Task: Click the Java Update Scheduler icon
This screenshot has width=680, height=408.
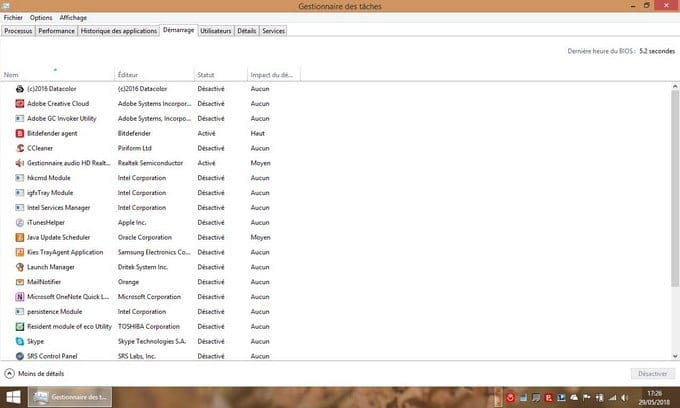Action: pos(20,237)
